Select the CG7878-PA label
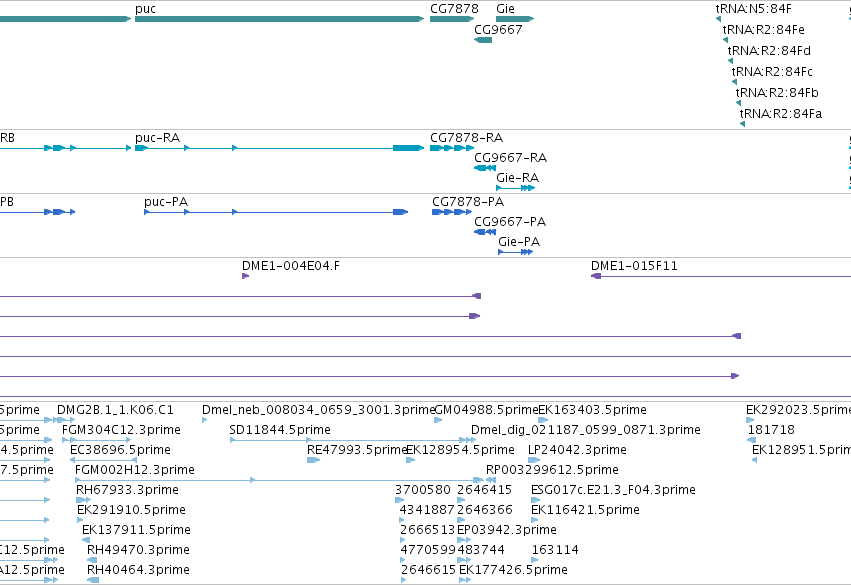This screenshot has height=585, width=851. click(x=468, y=202)
